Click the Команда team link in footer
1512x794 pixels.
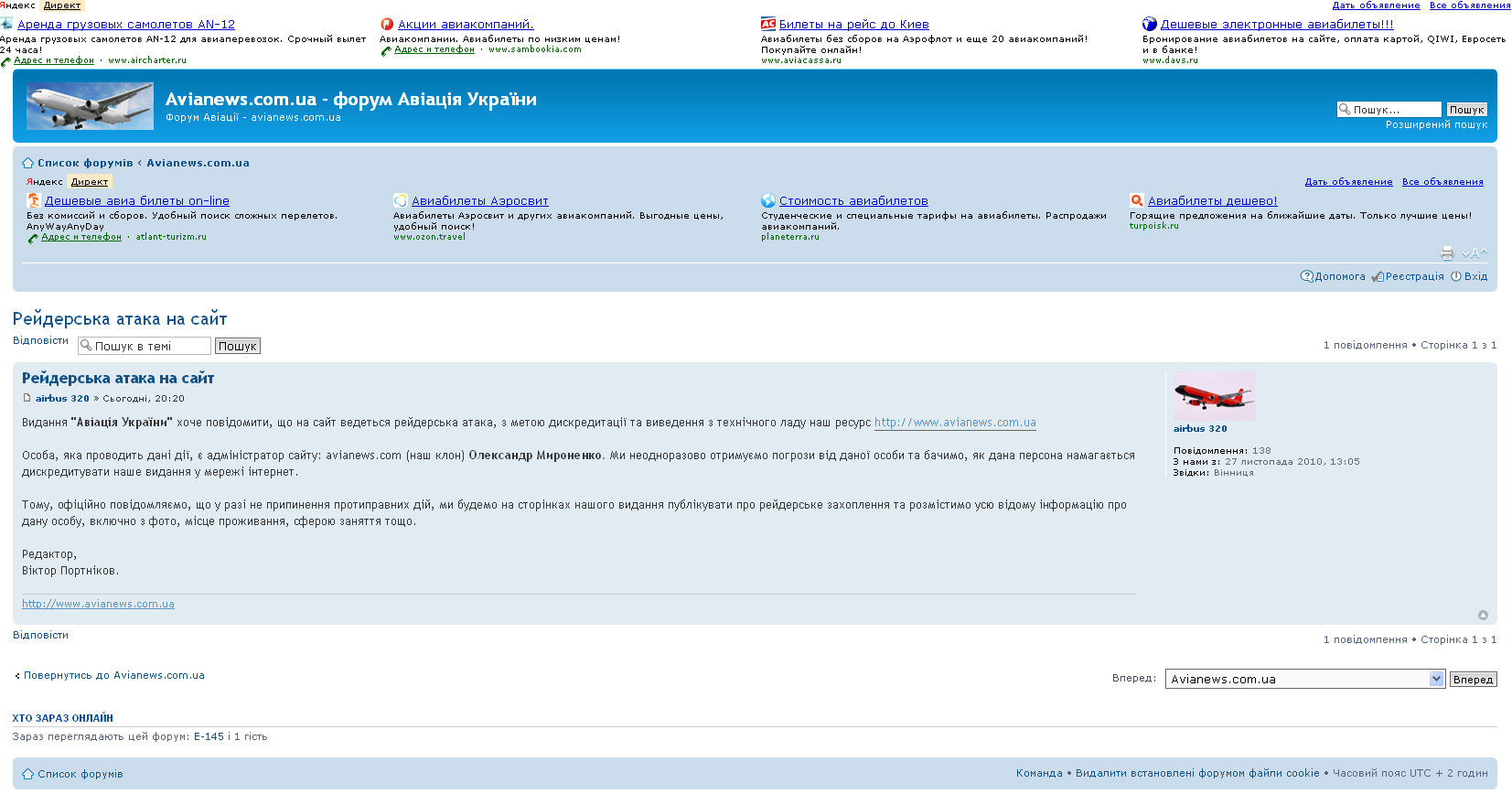point(1039,773)
